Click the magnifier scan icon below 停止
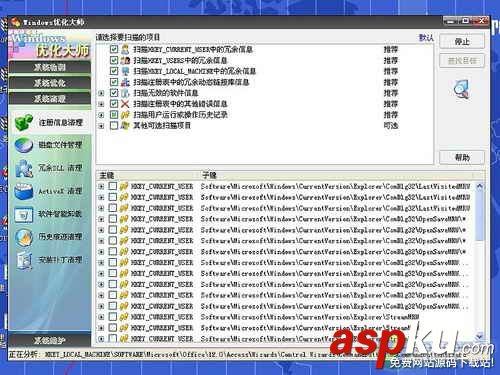 462,89
